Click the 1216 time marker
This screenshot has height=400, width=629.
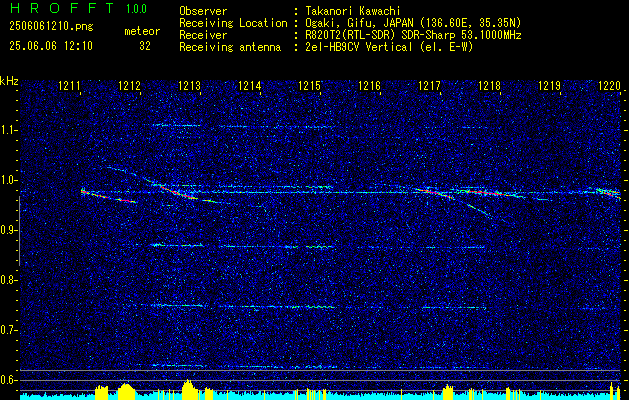point(369,85)
